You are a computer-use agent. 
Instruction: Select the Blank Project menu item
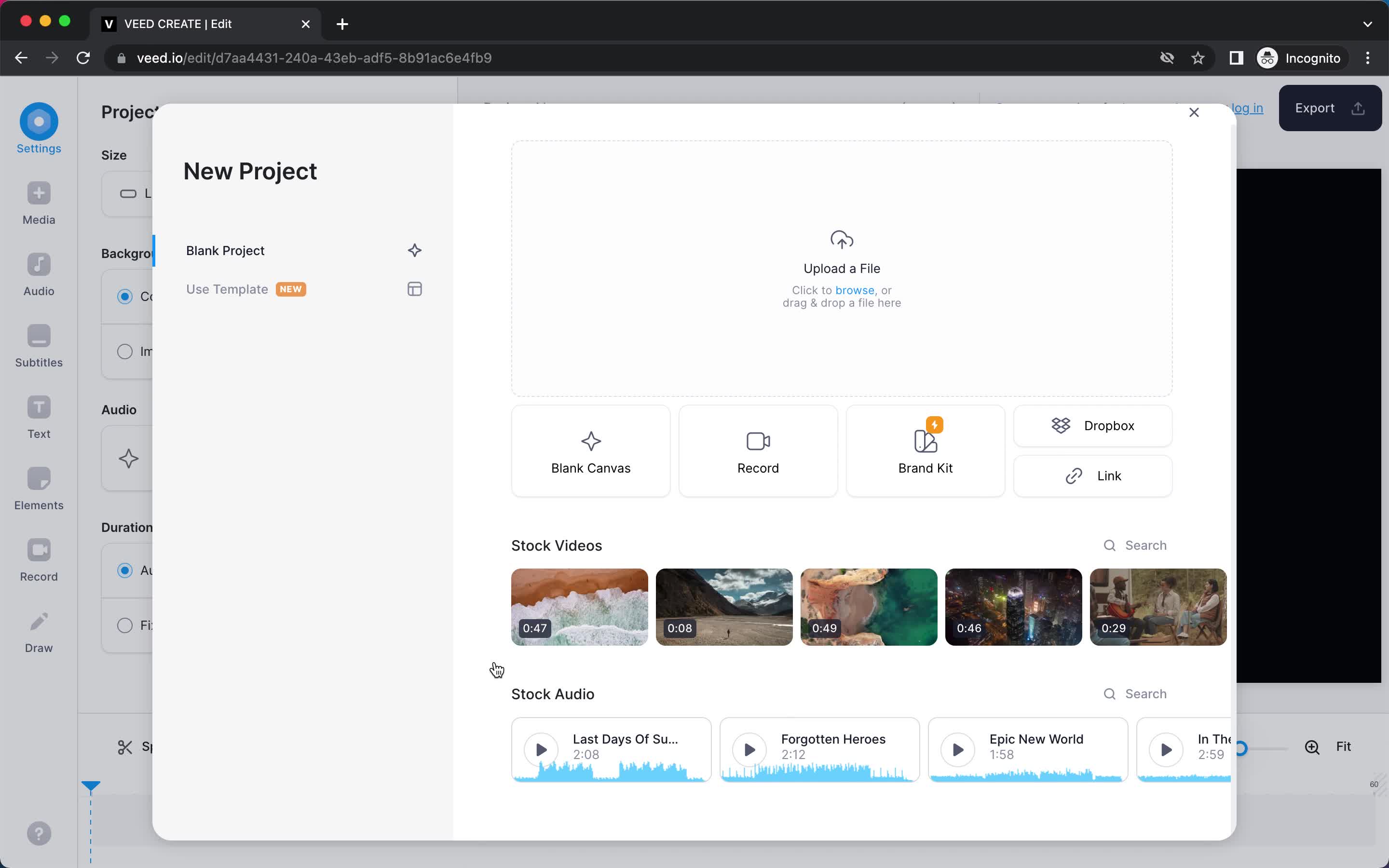pyautogui.click(x=225, y=251)
